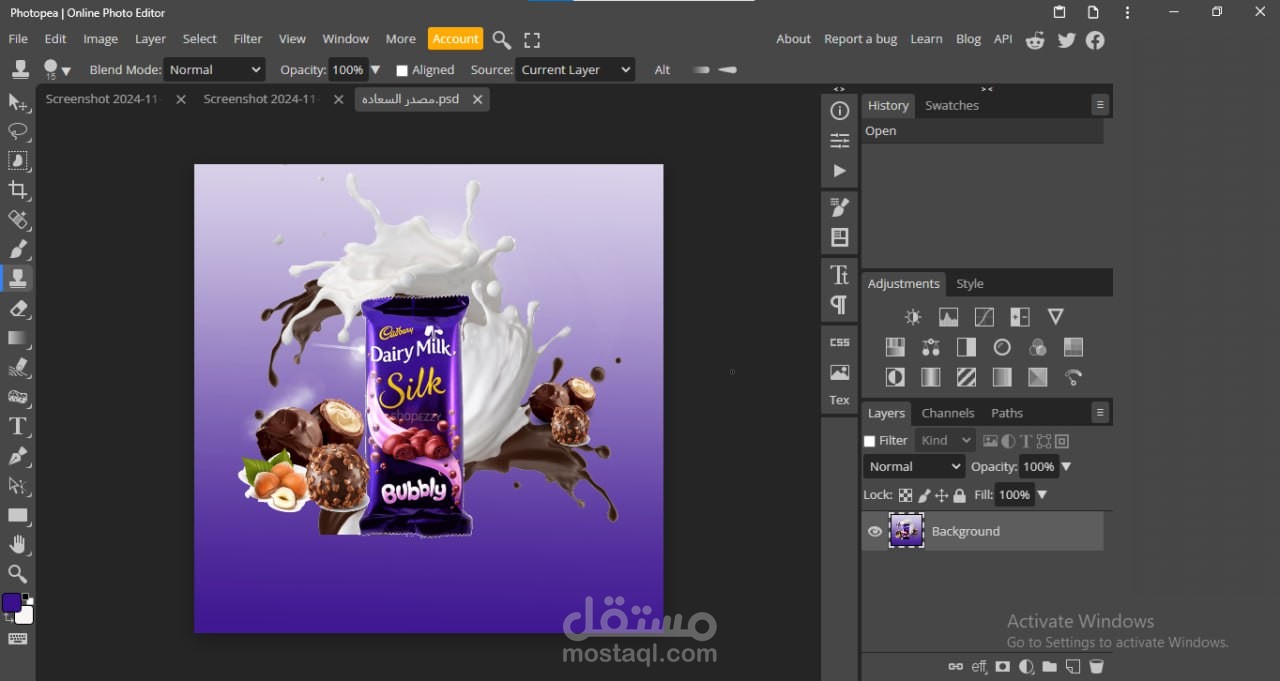Screen dimensions: 1280x681
Task: Open the File menu
Action: click(18, 39)
